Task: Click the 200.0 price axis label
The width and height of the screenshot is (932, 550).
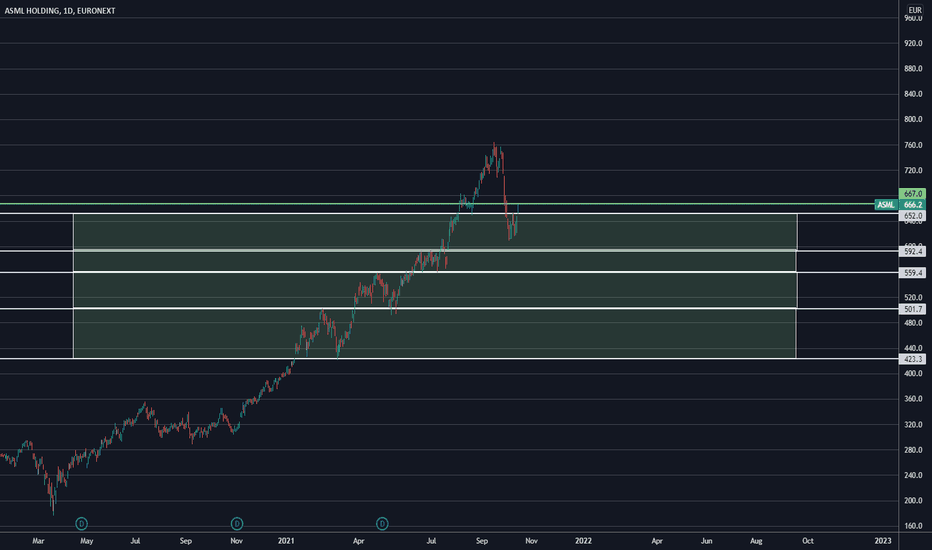Action: (913, 501)
